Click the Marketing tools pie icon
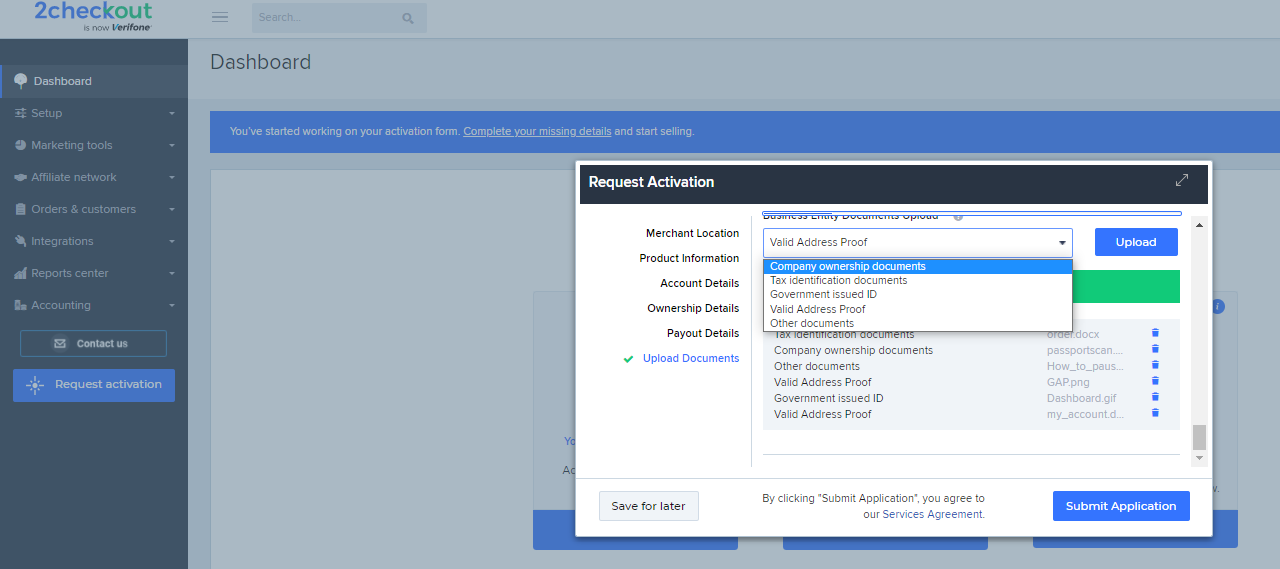 pos(21,145)
